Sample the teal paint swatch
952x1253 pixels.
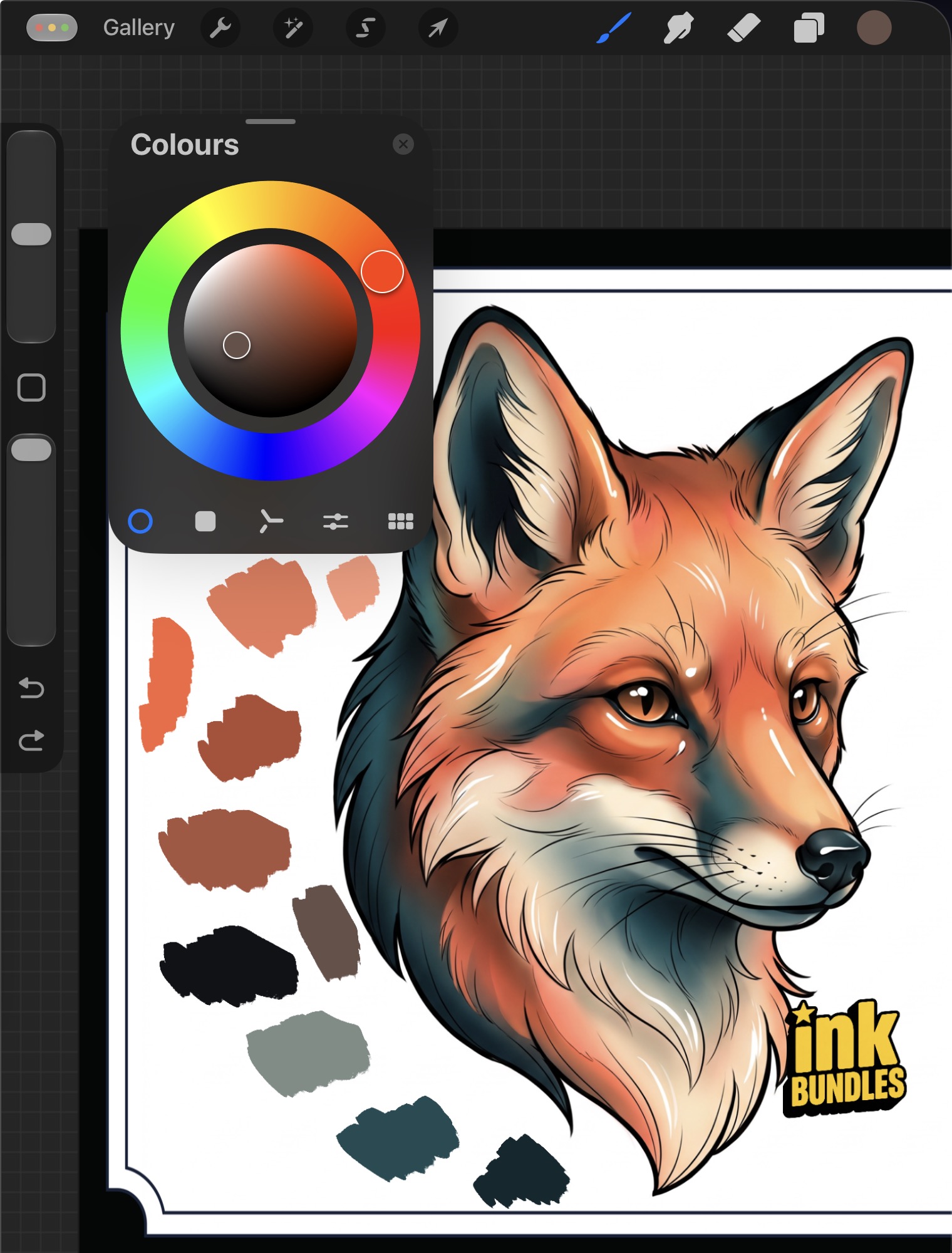coord(398,1138)
